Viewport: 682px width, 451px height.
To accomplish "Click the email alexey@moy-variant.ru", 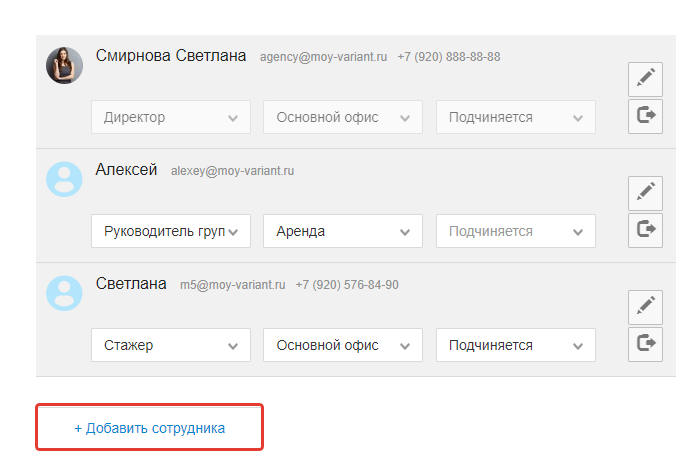I will click(232, 171).
